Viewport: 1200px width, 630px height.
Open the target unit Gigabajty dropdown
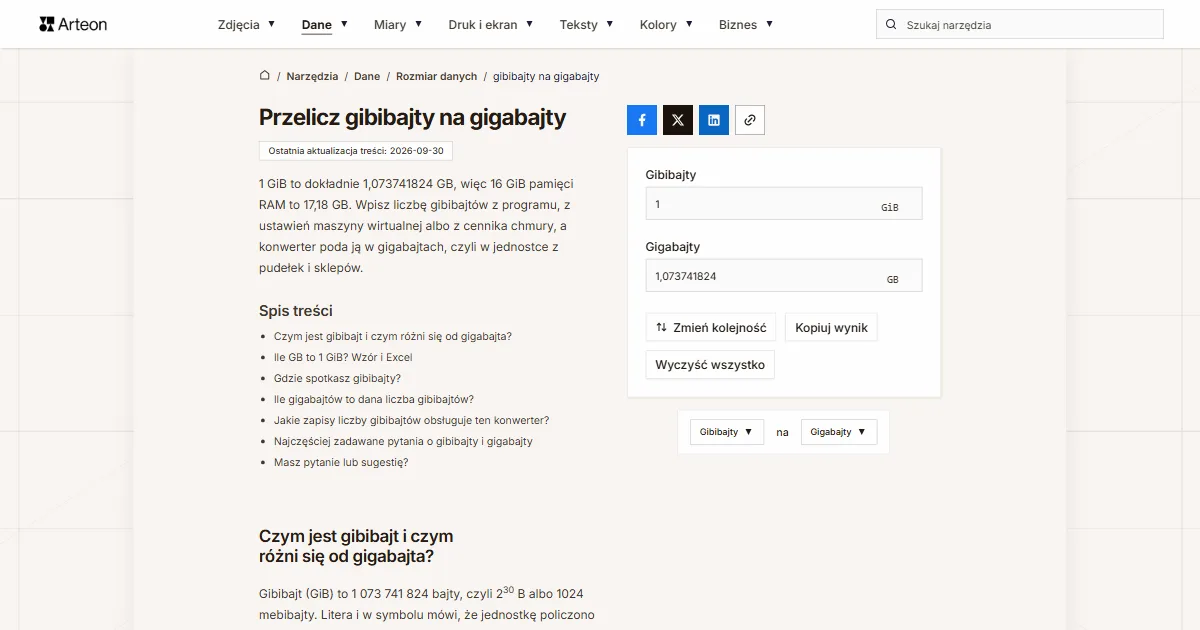coord(839,432)
